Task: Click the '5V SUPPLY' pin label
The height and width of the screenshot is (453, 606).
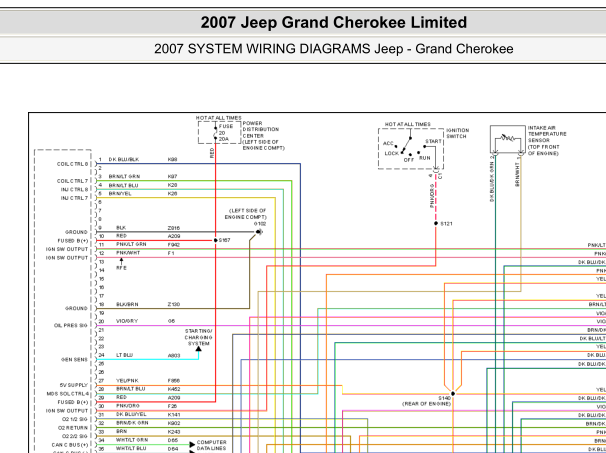Action: click(x=73, y=385)
